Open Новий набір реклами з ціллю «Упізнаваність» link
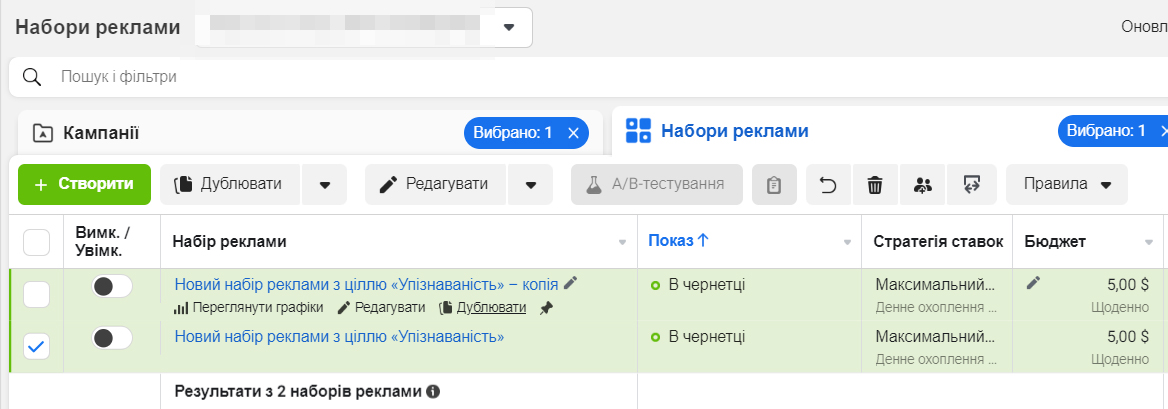 [x=340, y=336]
